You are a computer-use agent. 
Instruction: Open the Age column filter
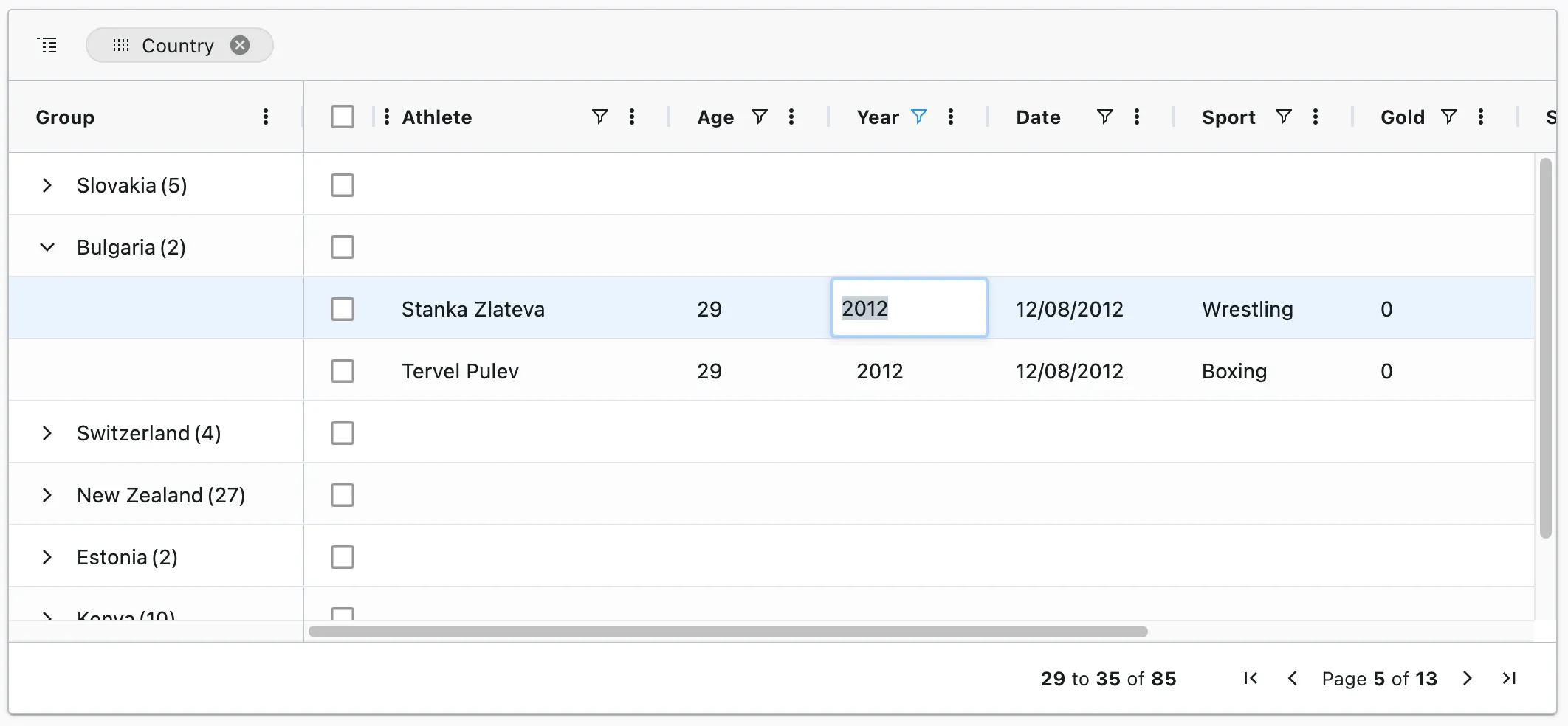click(759, 117)
